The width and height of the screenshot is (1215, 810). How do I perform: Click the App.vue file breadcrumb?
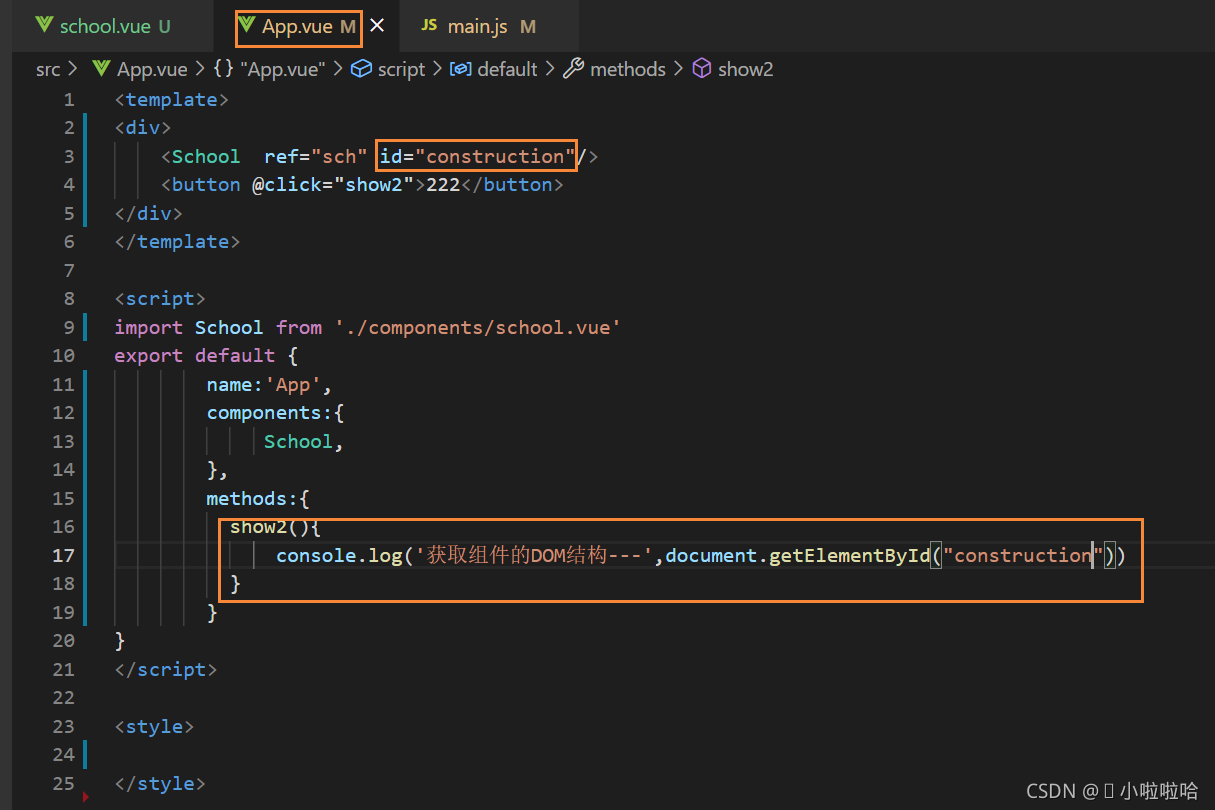click(152, 69)
